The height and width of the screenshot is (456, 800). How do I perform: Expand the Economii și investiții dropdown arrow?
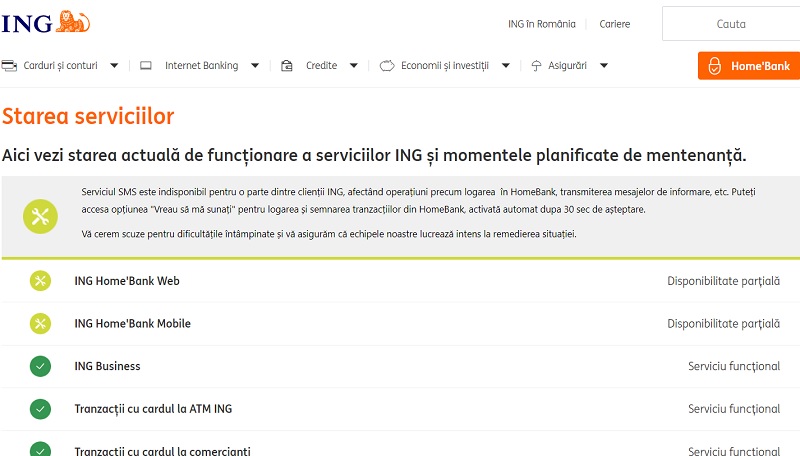[x=506, y=65]
